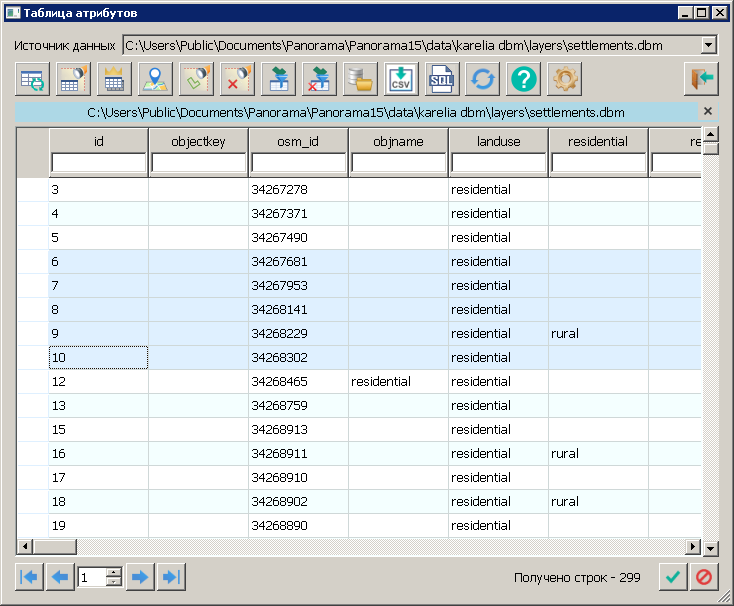Increase the page number with spinner up arrow
This screenshot has height=606, width=734.
(x=113, y=572)
